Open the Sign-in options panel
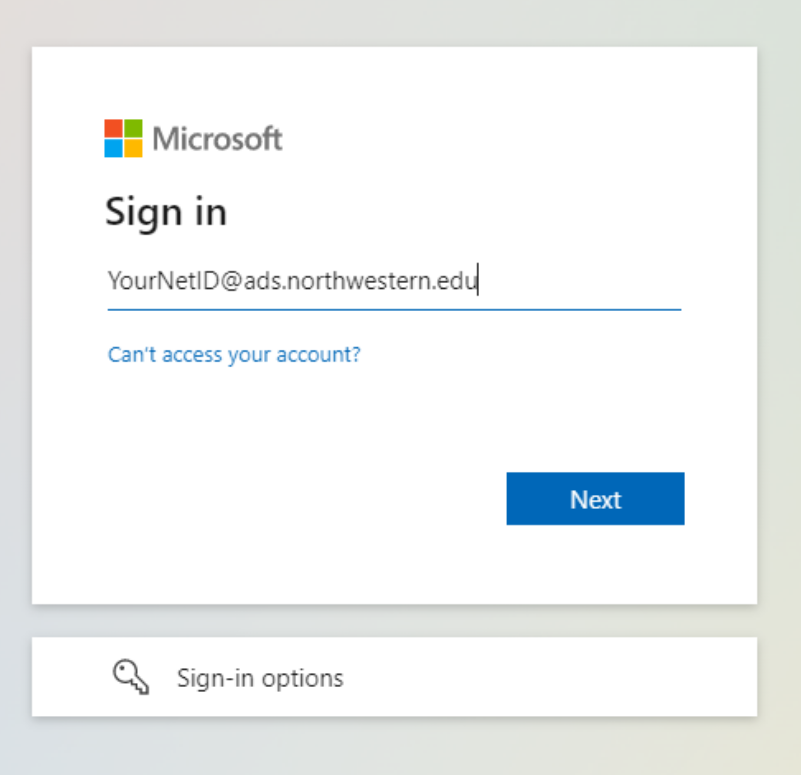The height and width of the screenshot is (775, 801). (394, 678)
